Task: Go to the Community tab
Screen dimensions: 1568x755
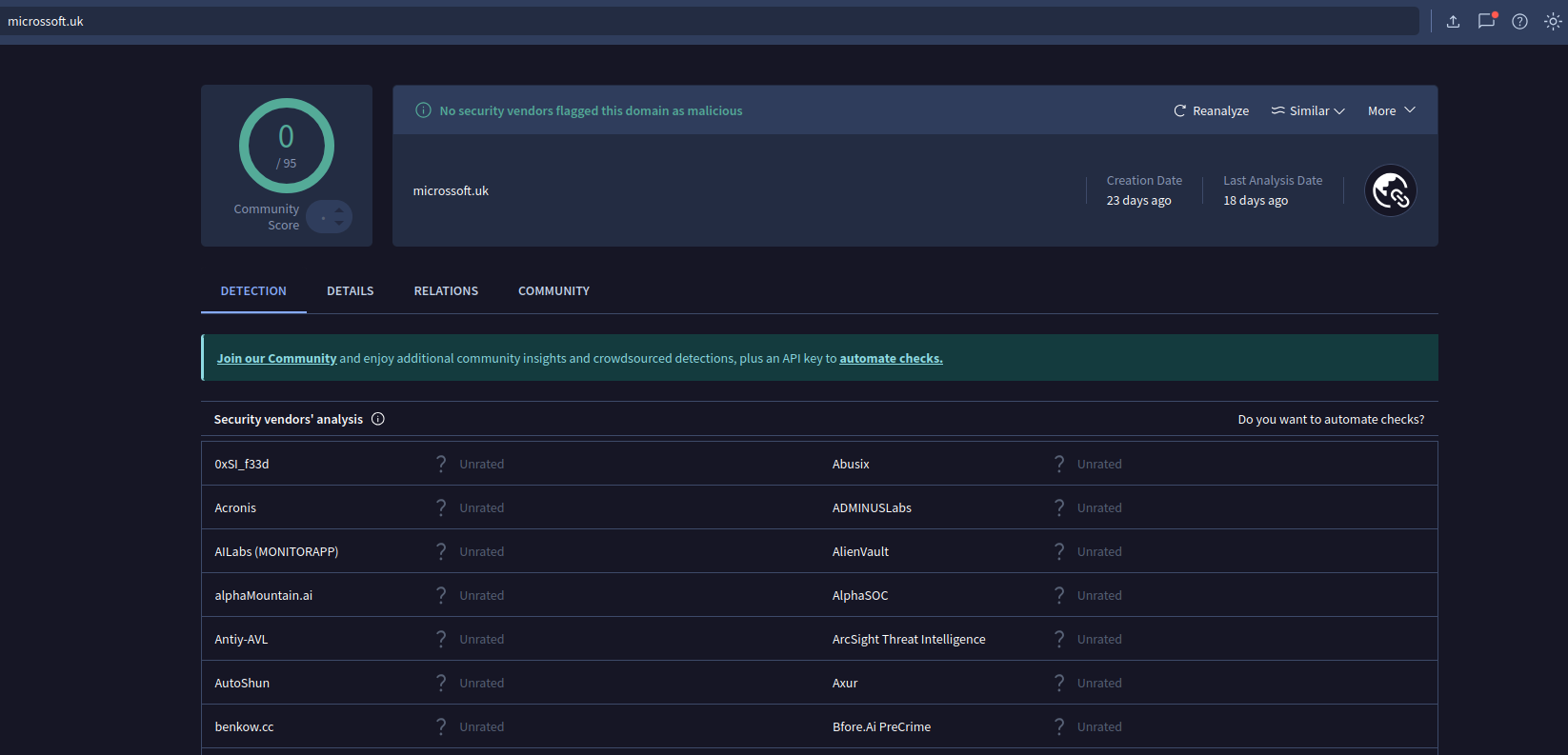Action: click(x=553, y=291)
